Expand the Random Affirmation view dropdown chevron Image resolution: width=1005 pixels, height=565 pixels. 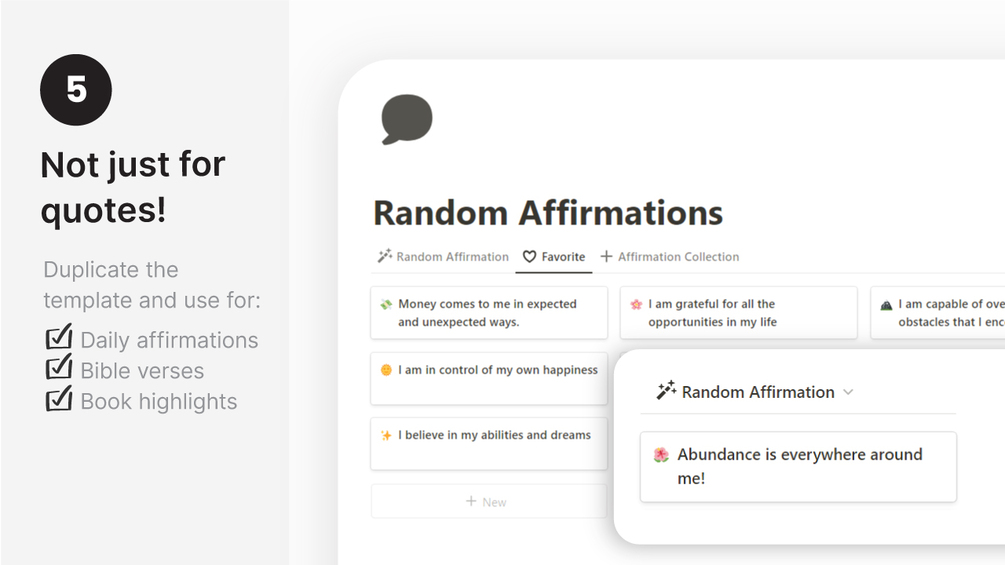848,392
